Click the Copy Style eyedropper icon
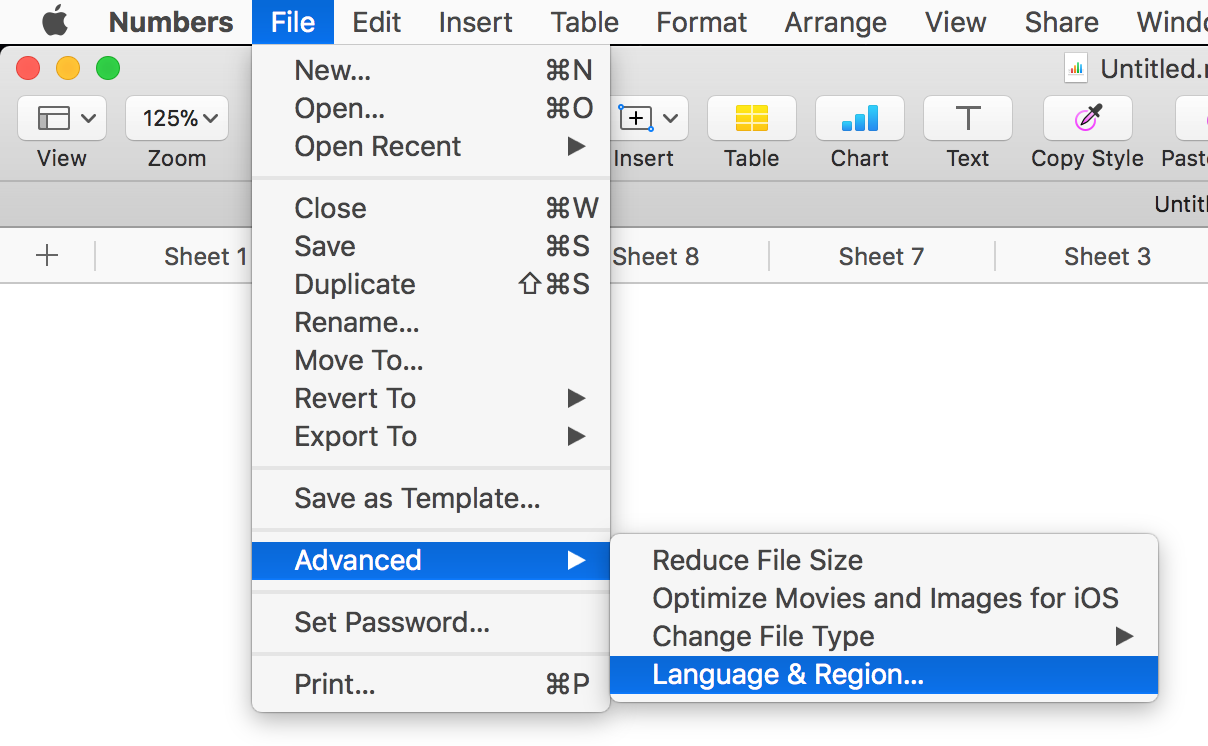1208x746 pixels. 1087,119
